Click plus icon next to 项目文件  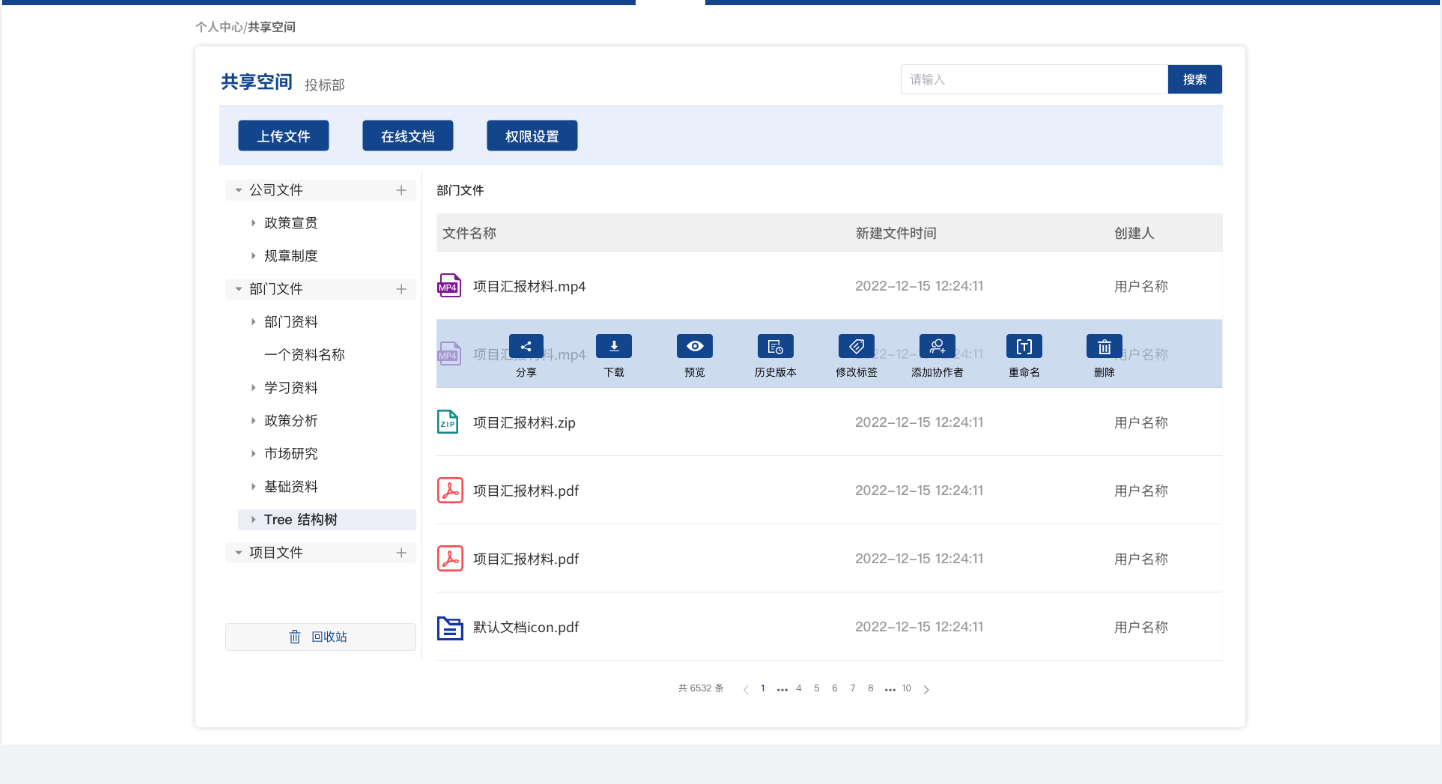click(x=401, y=553)
